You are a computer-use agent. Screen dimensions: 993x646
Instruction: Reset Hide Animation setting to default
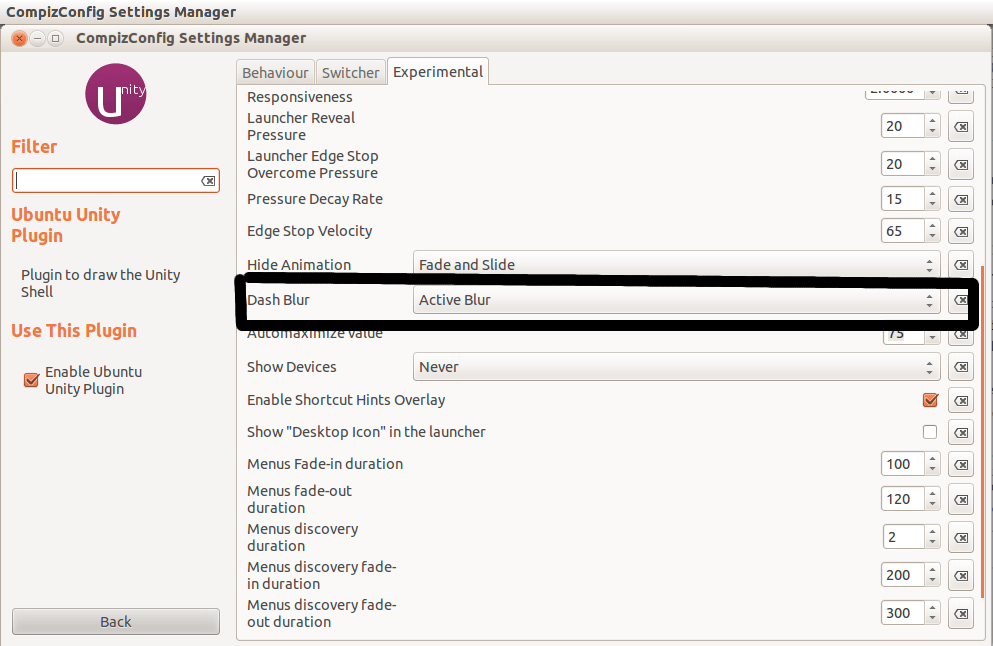tap(961, 265)
